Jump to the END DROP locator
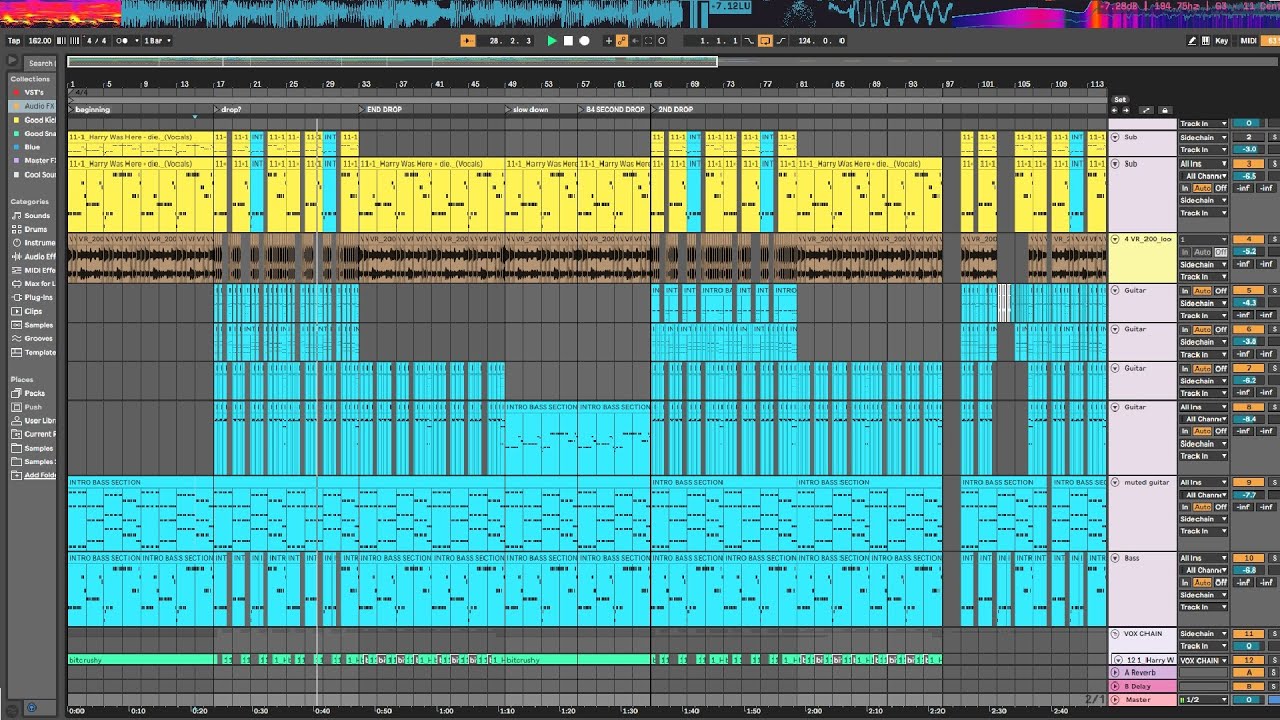This screenshot has height=720, width=1280. click(381, 110)
